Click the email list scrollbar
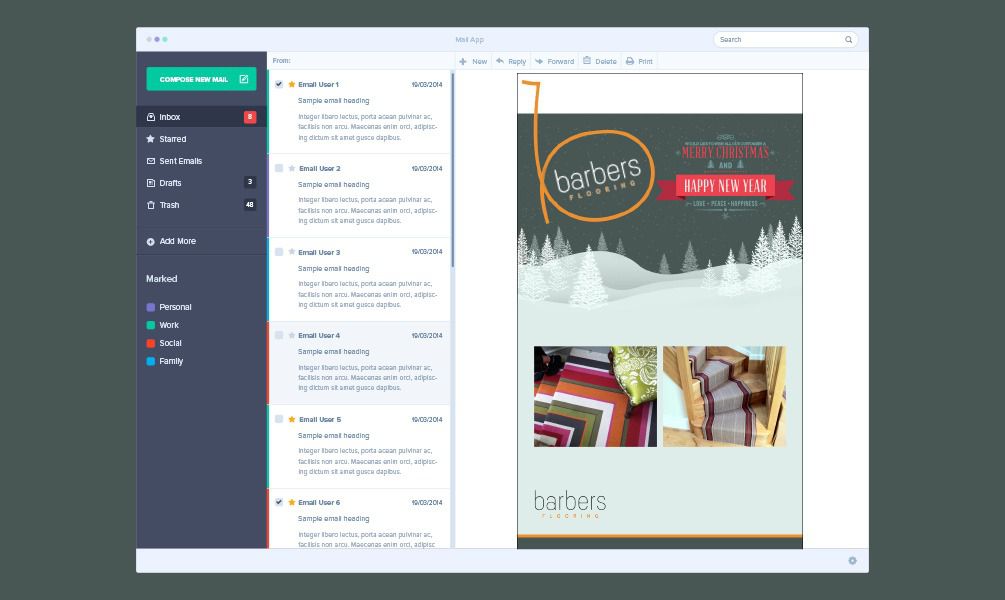The image size is (1005, 600). (x=453, y=170)
